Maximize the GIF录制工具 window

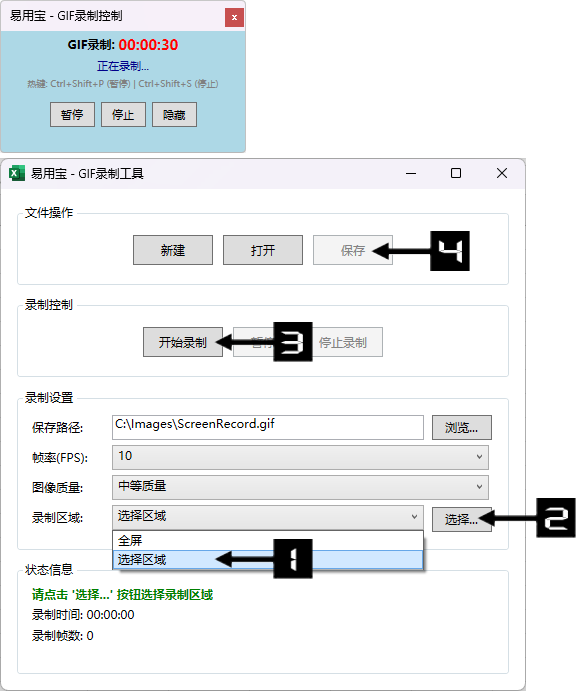tap(456, 173)
